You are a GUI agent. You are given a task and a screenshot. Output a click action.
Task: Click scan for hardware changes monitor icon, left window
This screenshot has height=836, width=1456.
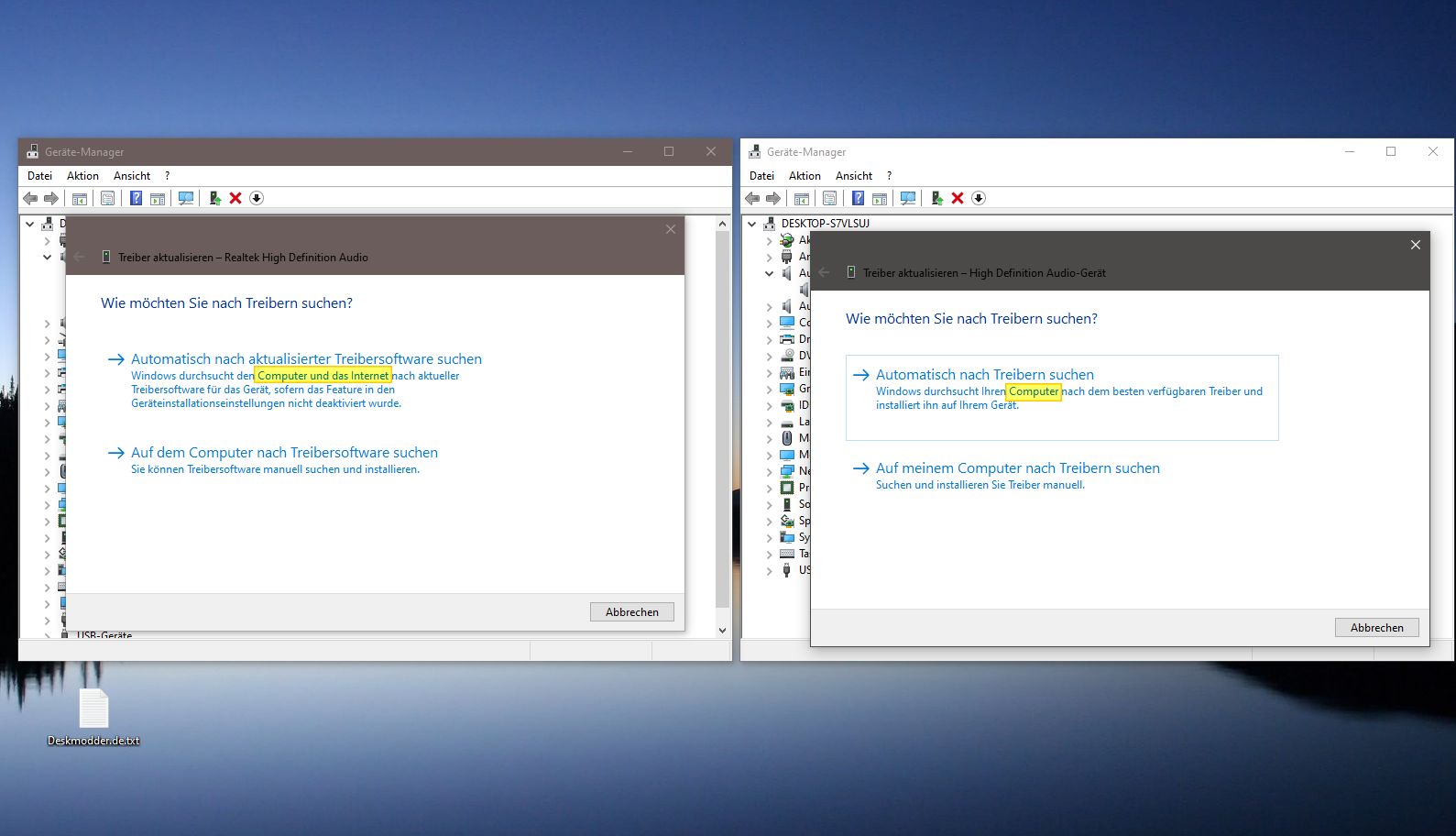click(x=186, y=198)
